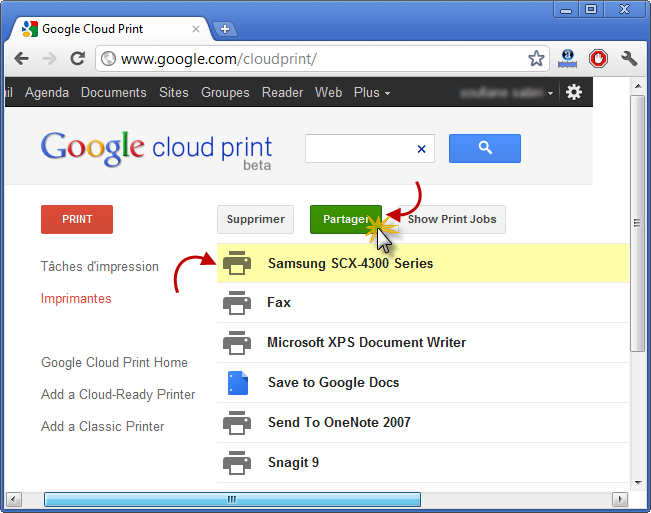Click the vertical scrollbar thumb
This screenshot has height=513, width=651.
click(637, 223)
